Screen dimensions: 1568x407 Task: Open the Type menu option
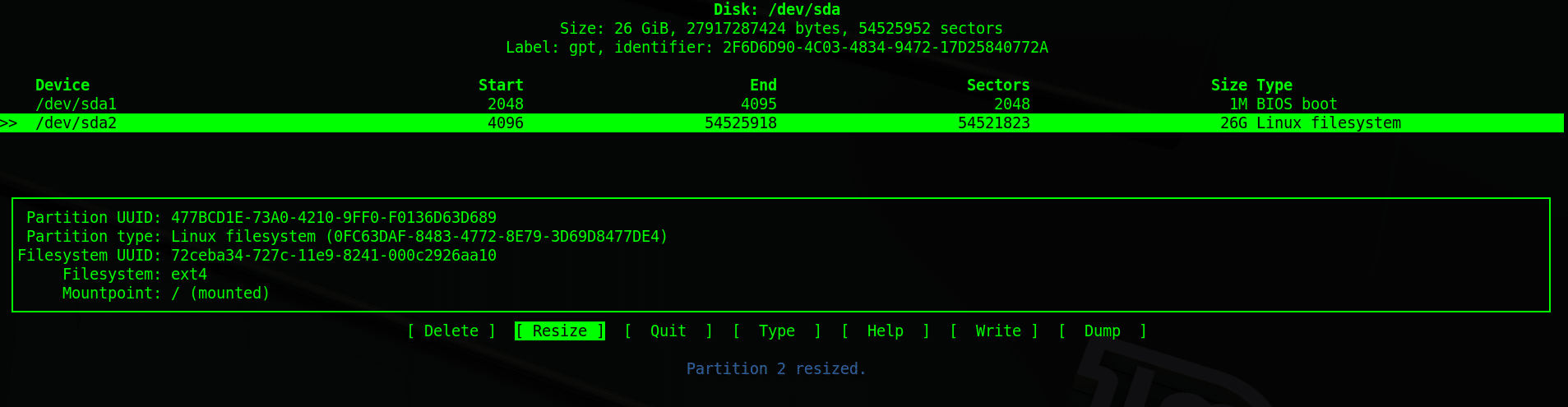[x=776, y=331]
